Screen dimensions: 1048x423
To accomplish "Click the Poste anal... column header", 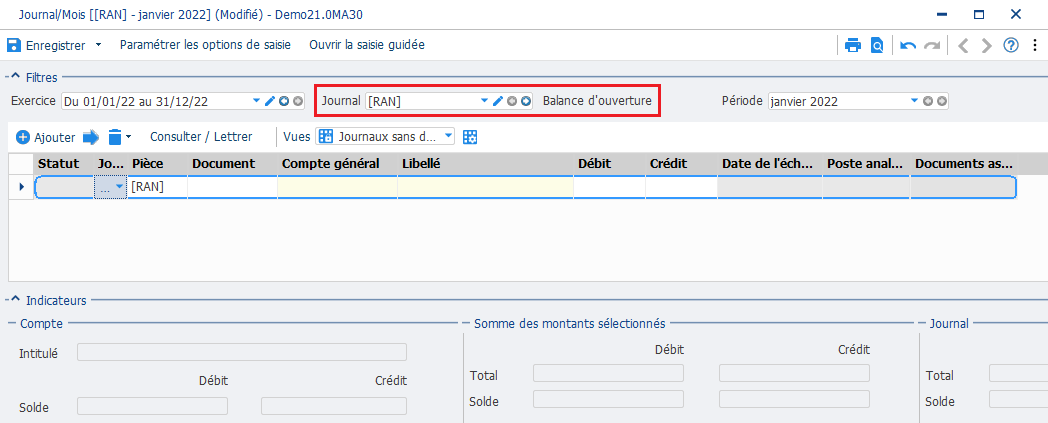I will [x=866, y=164].
